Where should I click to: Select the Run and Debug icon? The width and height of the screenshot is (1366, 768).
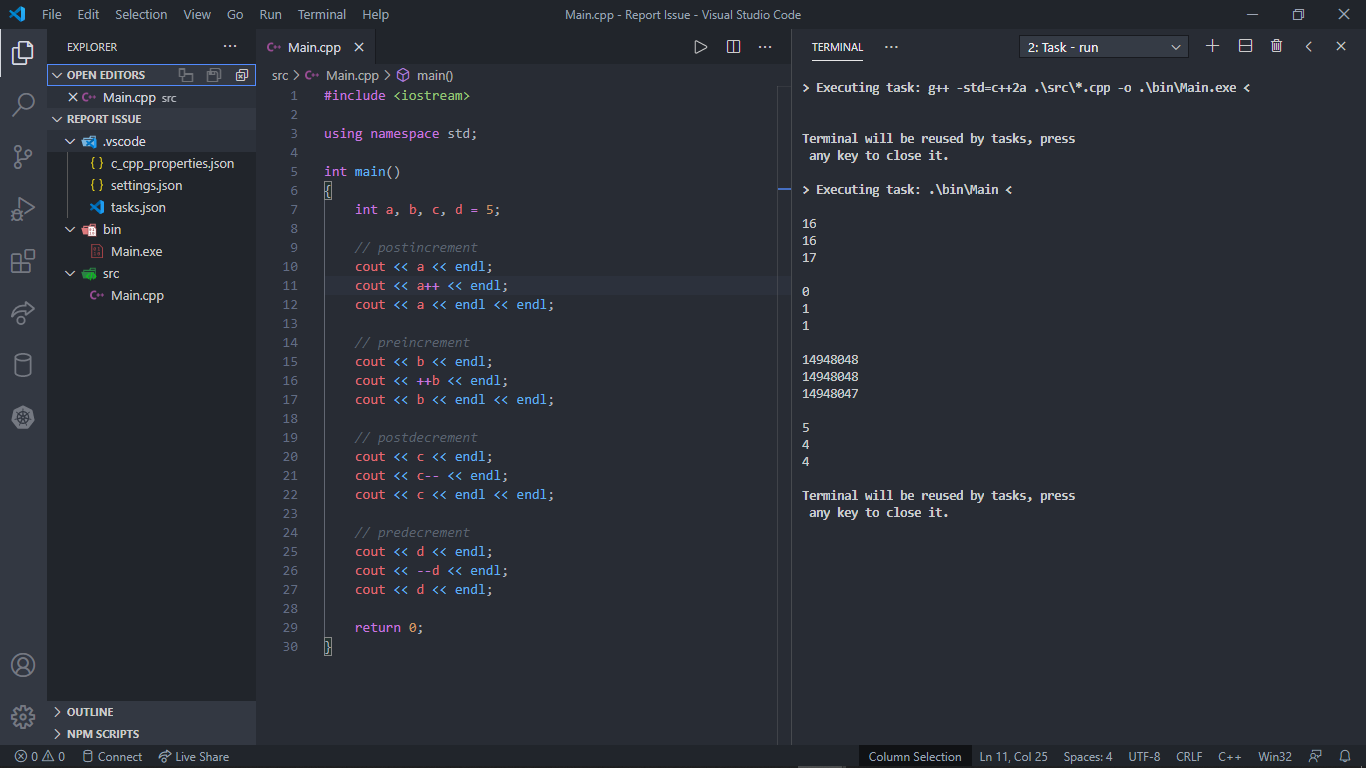pos(23,208)
